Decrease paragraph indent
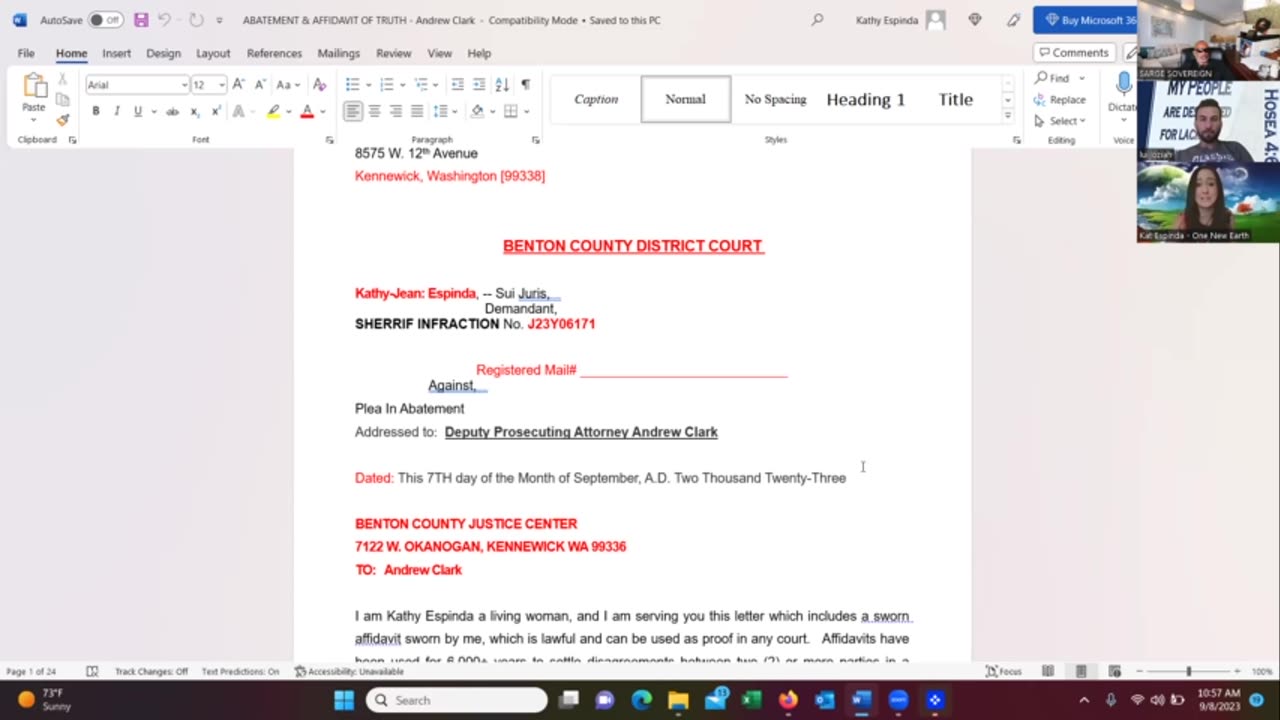Image resolution: width=1280 pixels, height=720 pixels. 457,85
